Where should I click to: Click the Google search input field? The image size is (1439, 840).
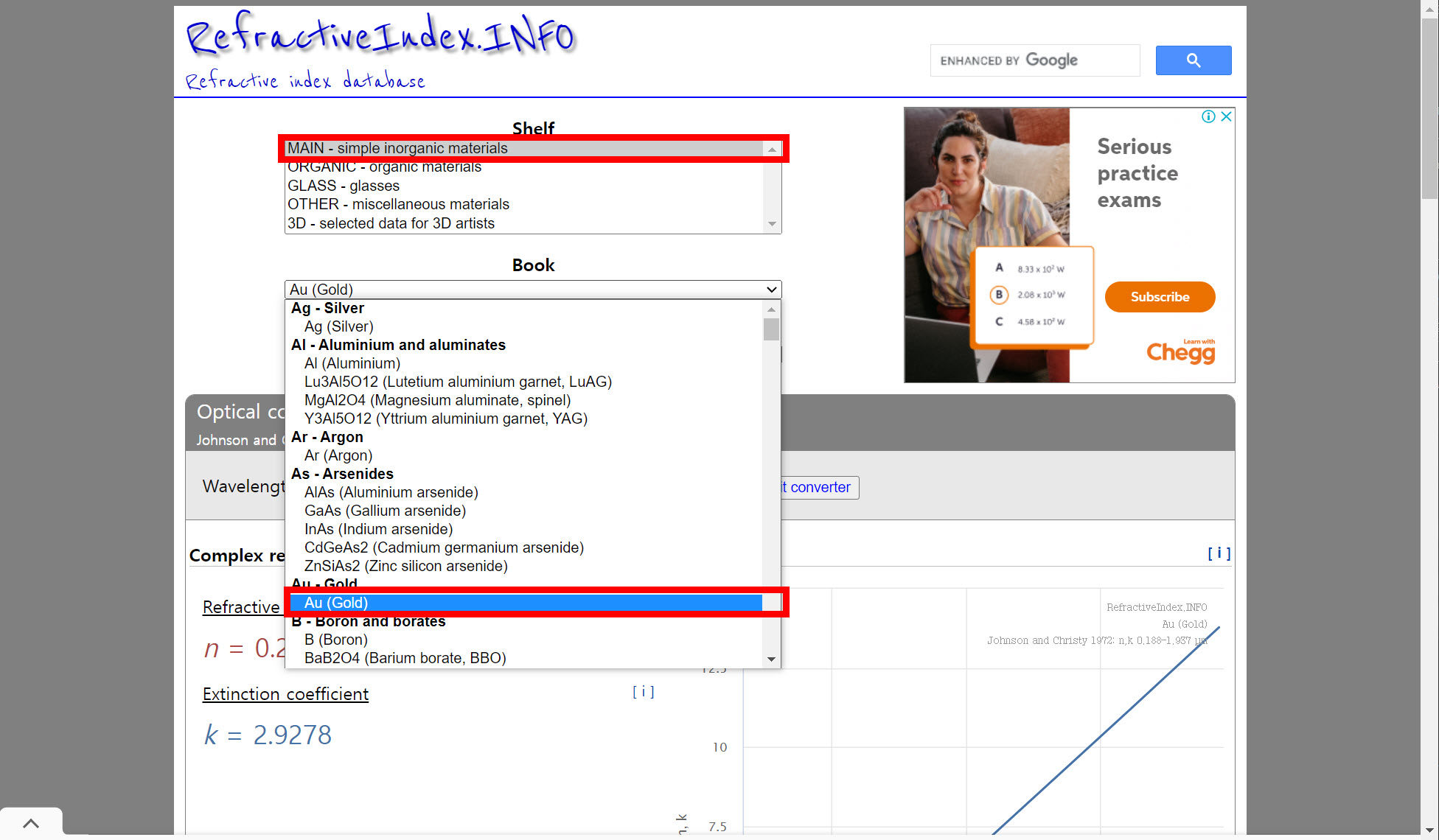[1034, 60]
